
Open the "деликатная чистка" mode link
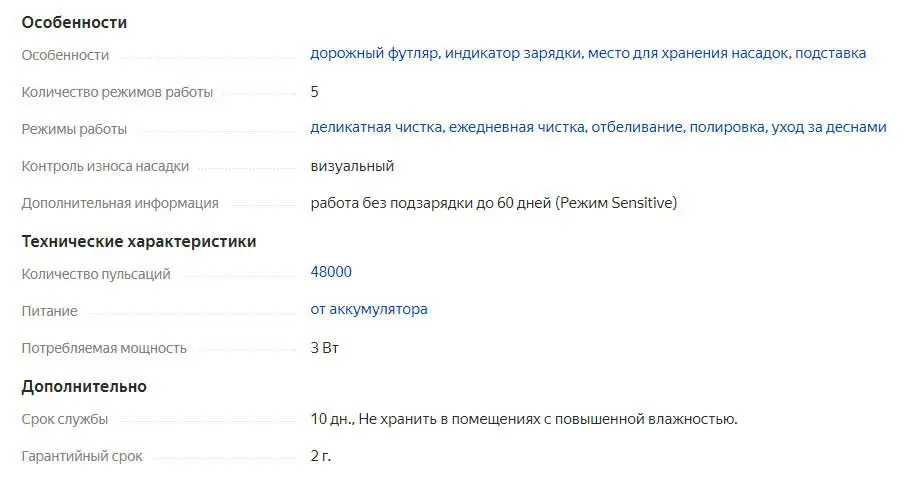click(376, 127)
